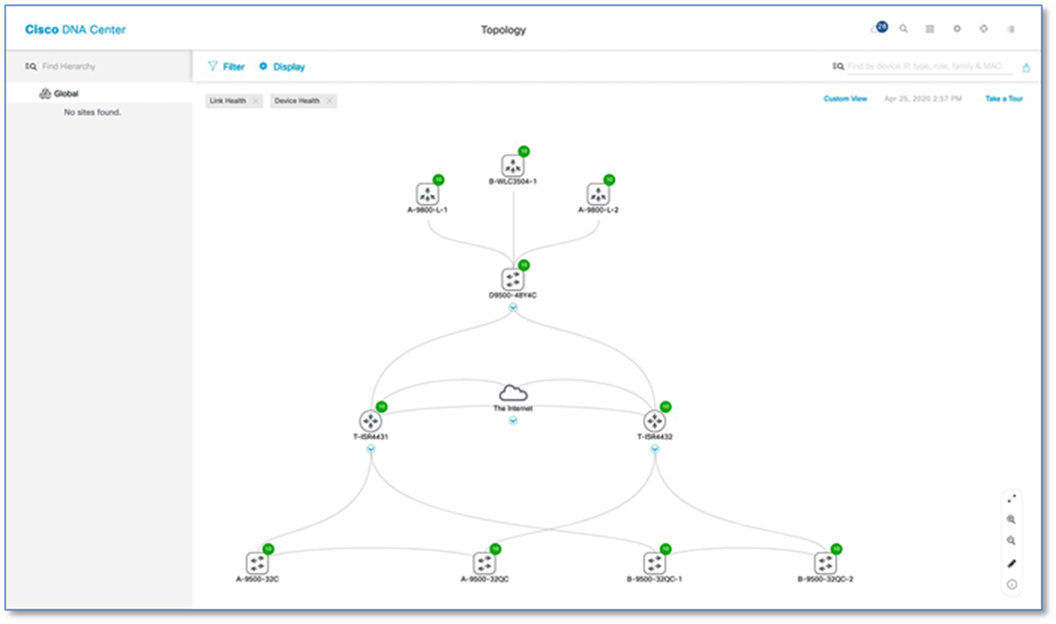Open the Display options
This screenshot has height=624, width=1056.
coord(282,67)
